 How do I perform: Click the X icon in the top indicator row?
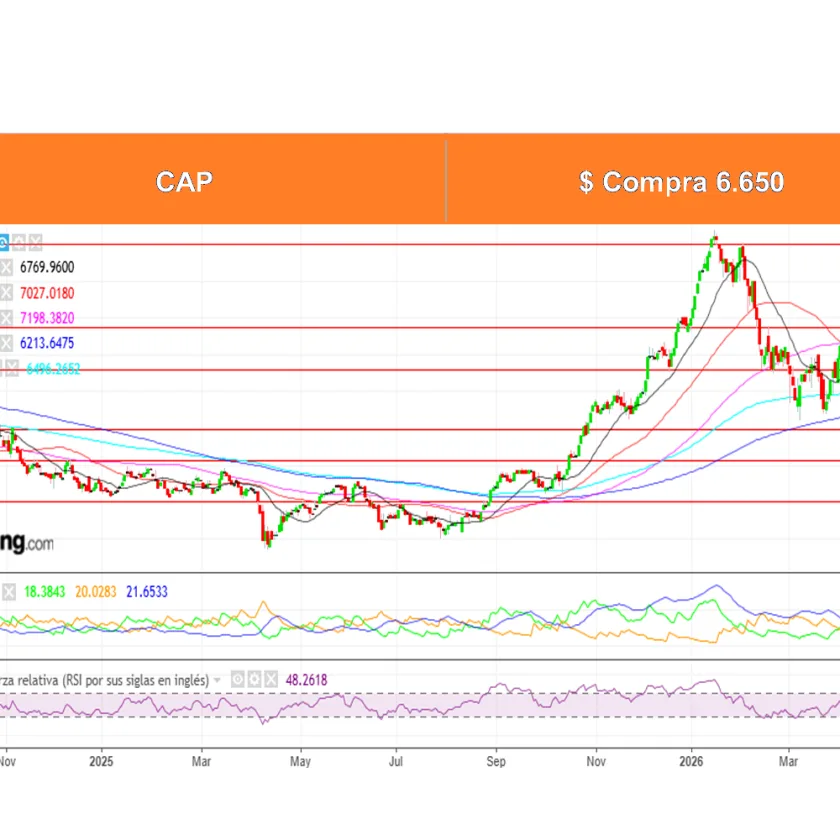pyautogui.click(x=36, y=242)
